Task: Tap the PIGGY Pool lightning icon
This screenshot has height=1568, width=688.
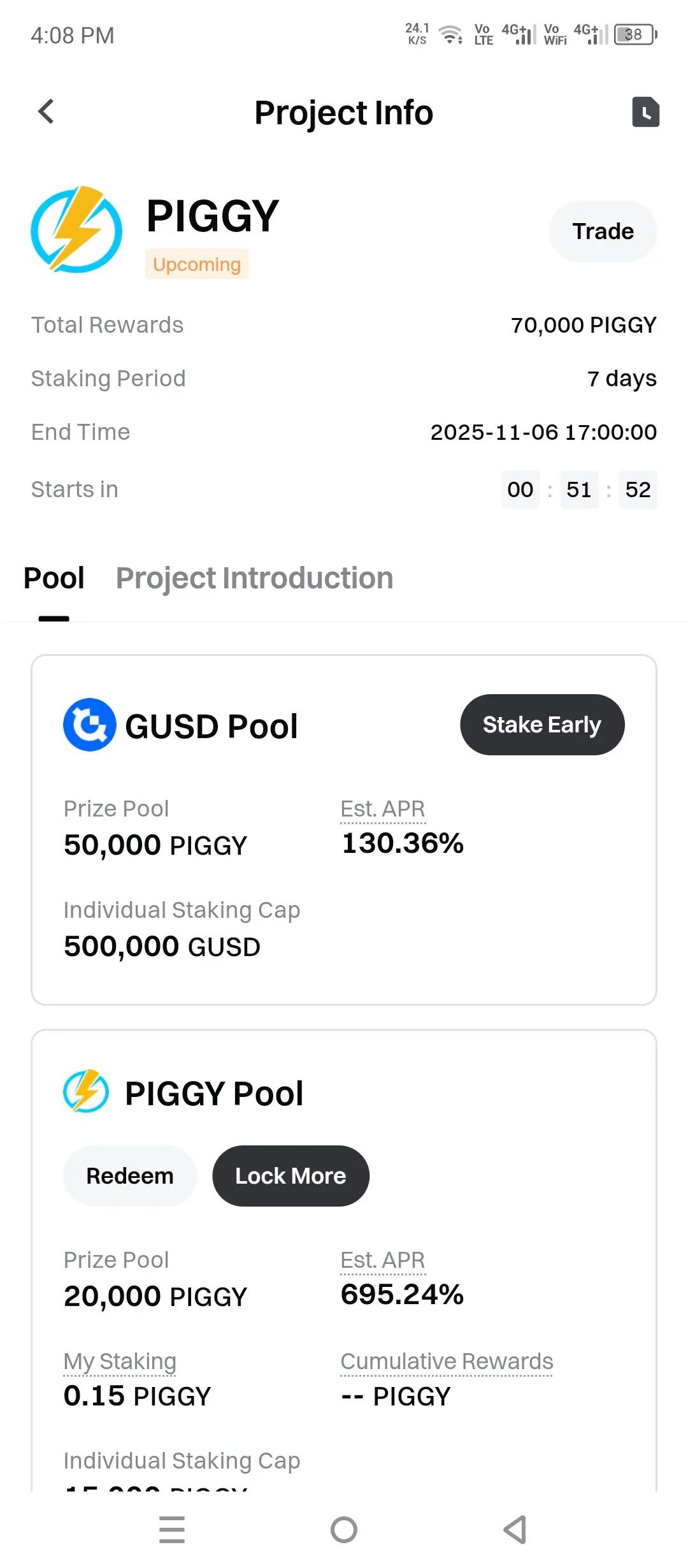Action: click(x=86, y=1091)
